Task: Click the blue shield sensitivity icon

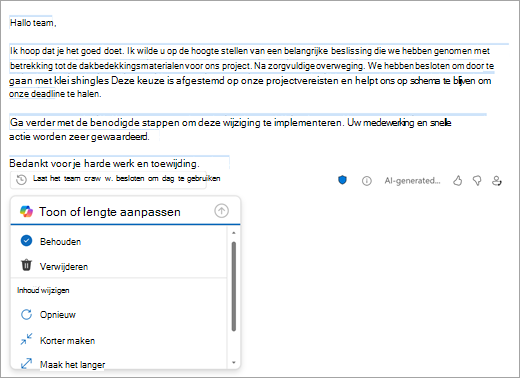Action: pyautogui.click(x=342, y=180)
